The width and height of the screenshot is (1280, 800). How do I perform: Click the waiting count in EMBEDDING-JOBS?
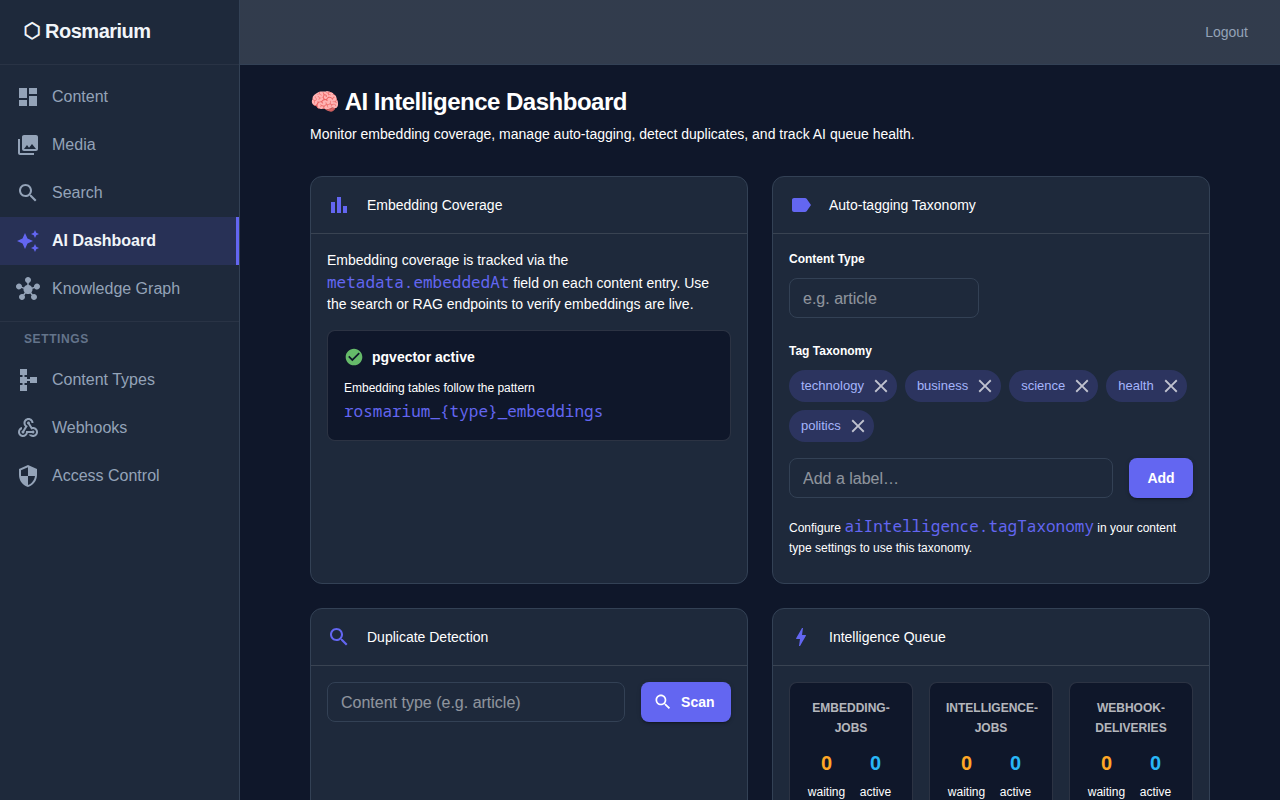[826, 764]
